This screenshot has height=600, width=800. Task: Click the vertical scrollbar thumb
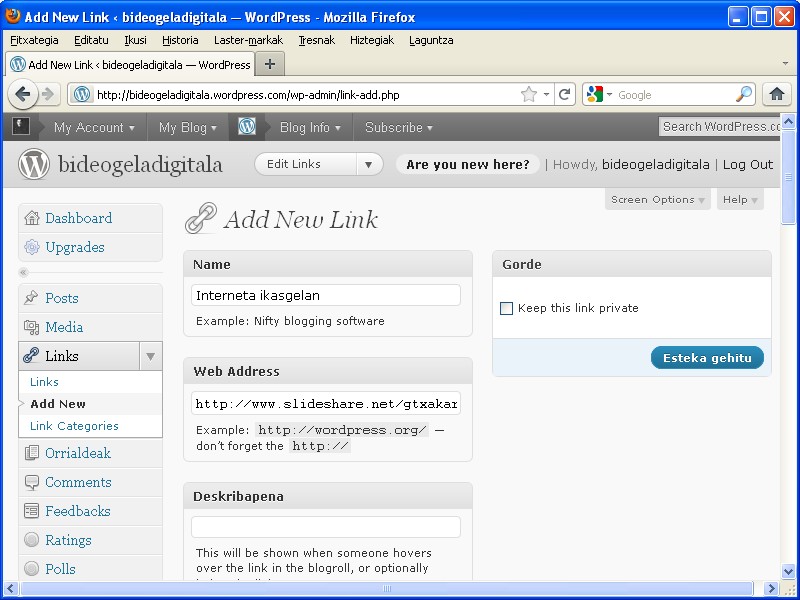point(788,177)
